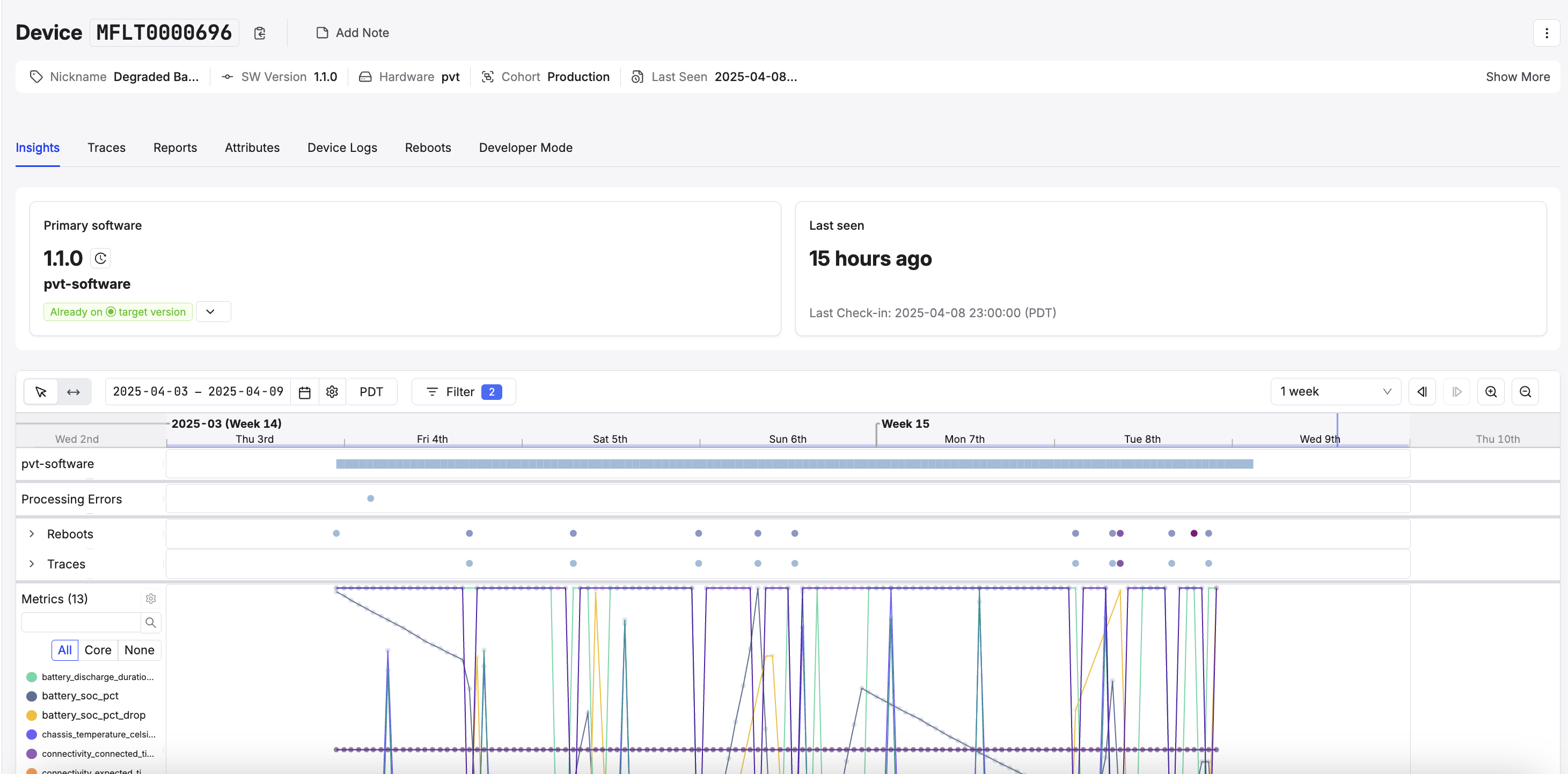
Task: Open the three-dot device options menu
Action: [1546, 33]
